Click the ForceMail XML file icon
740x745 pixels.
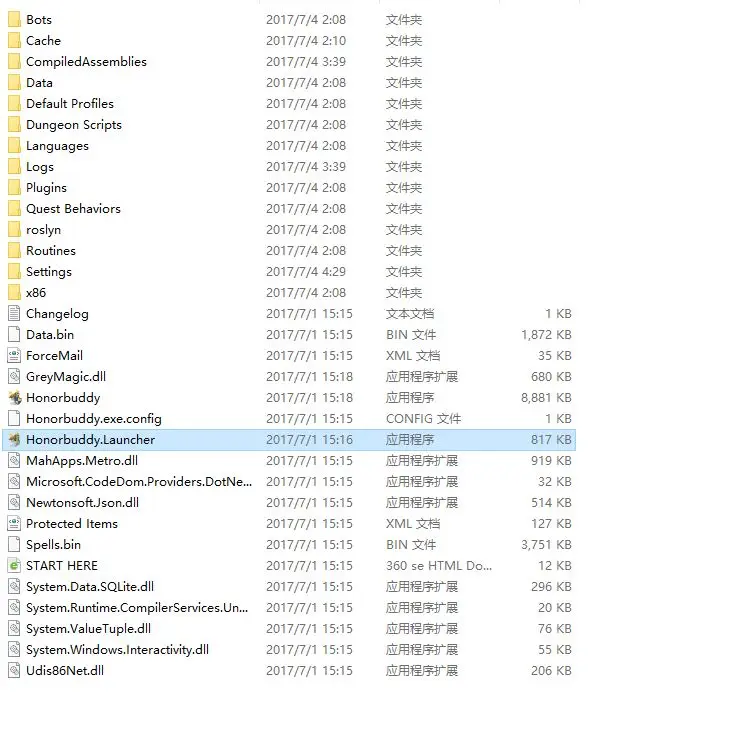[x=14, y=355]
